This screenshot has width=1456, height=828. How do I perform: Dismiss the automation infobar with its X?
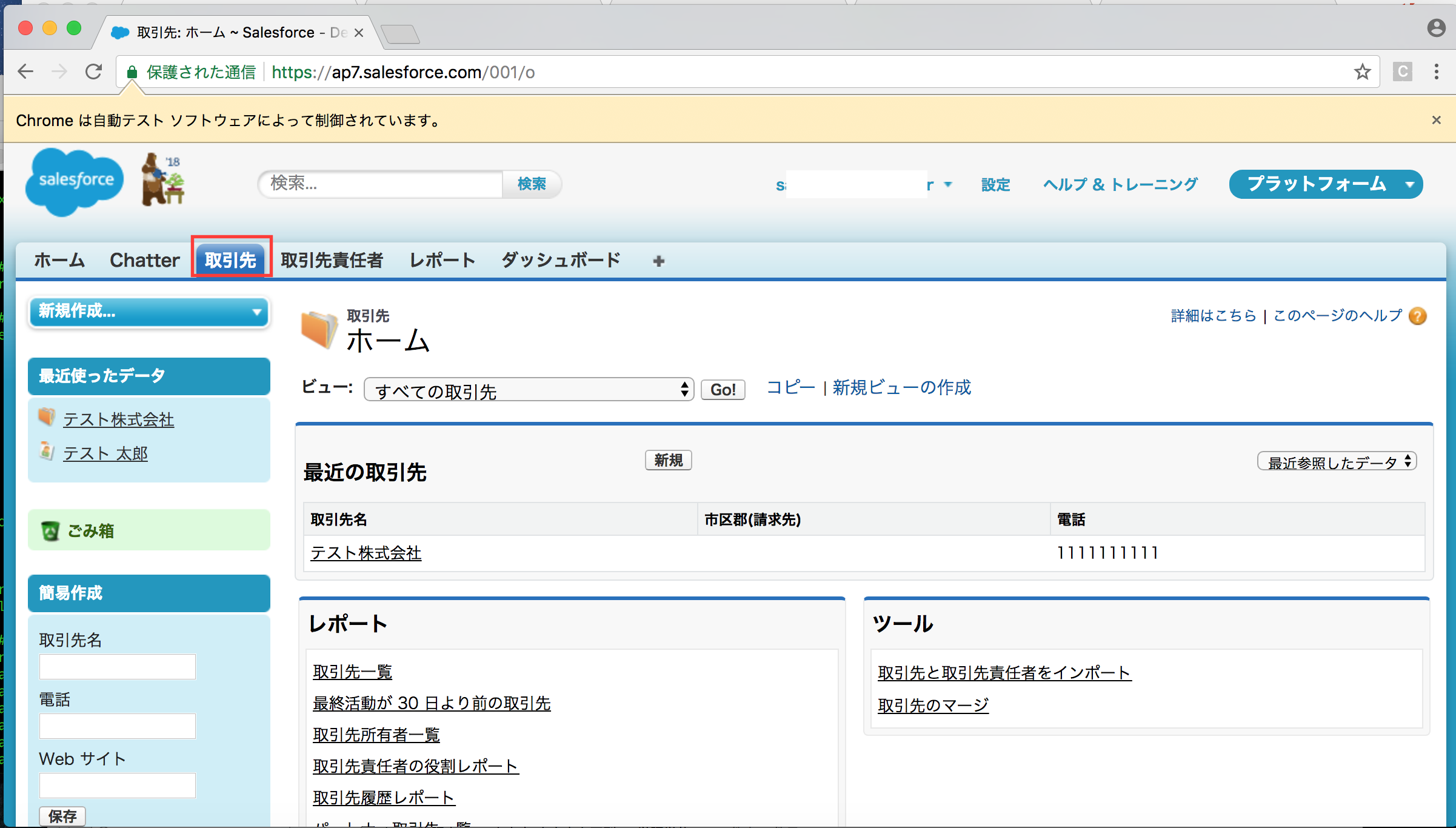pos(1436,120)
